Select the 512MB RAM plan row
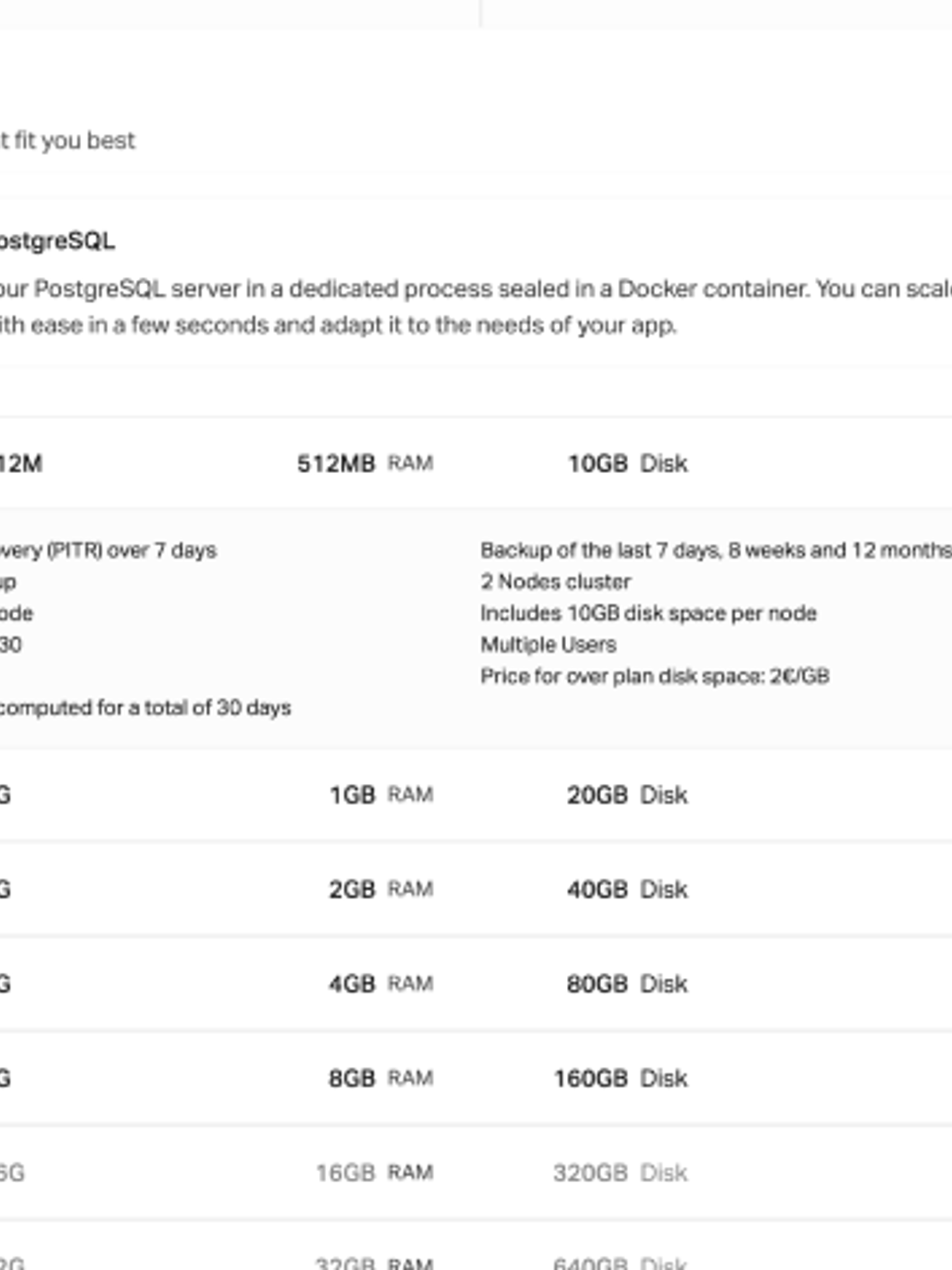The image size is (952, 1270). pos(476,463)
